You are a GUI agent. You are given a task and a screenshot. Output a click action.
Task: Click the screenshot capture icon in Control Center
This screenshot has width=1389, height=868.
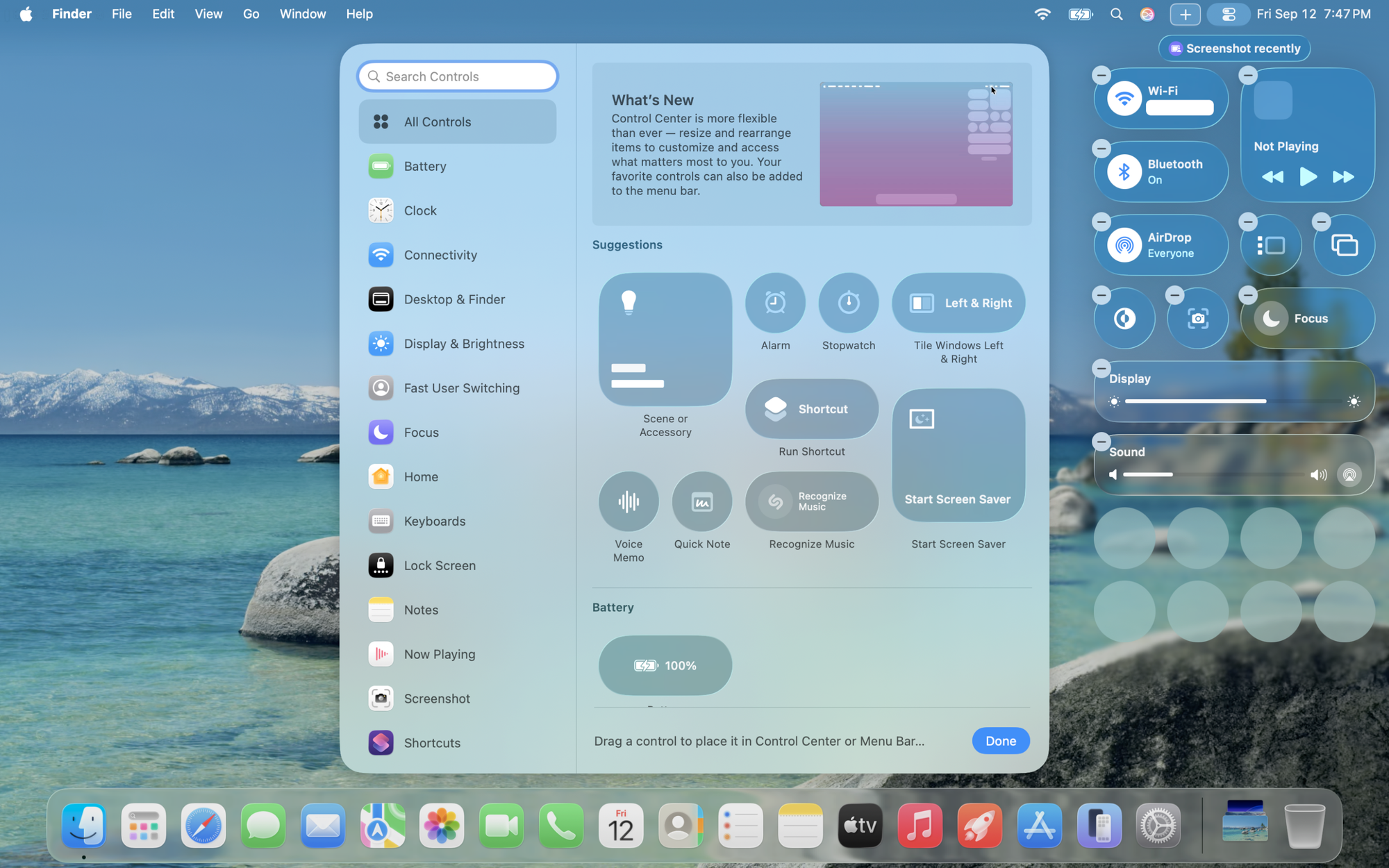click(1197, 319)
